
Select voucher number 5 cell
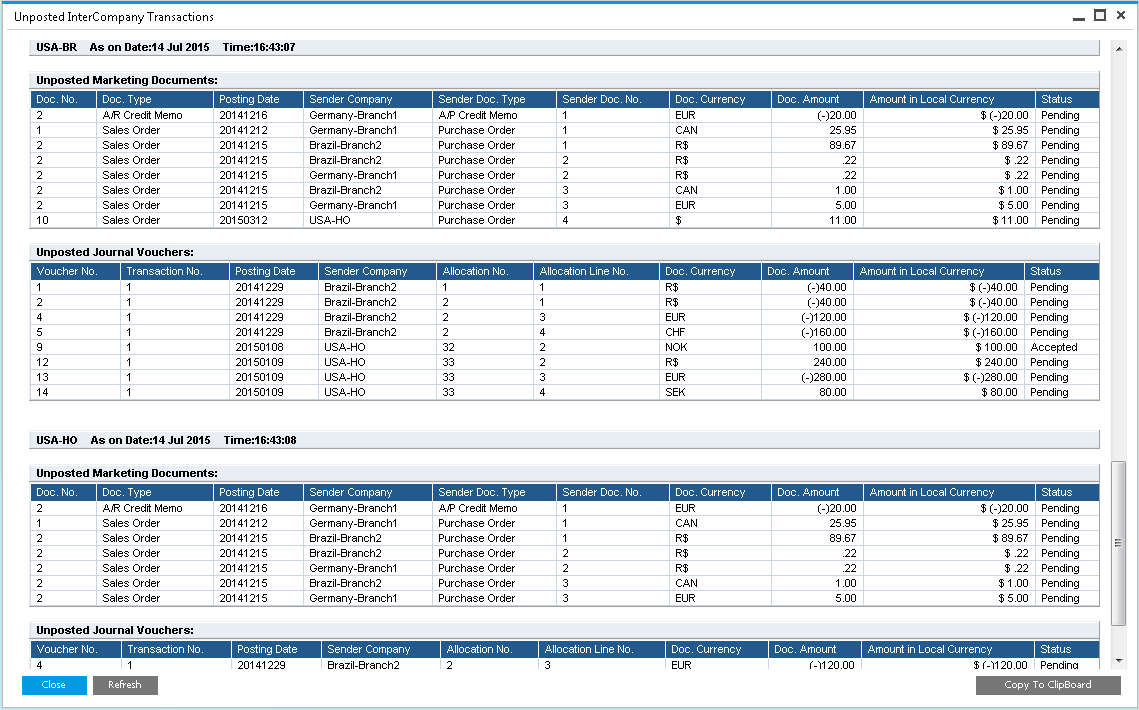(76, 332)
